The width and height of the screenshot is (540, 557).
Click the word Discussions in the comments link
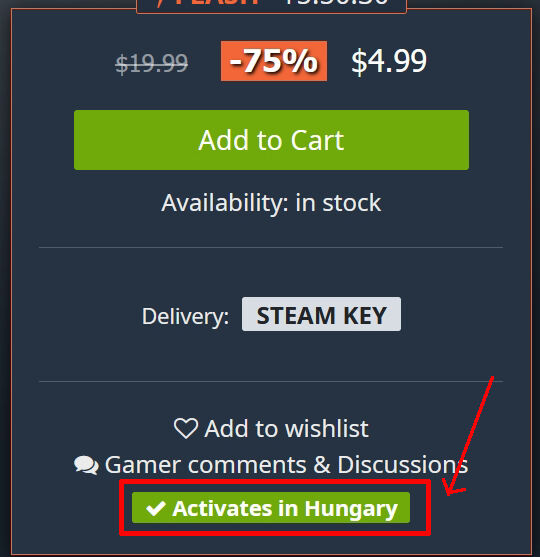(x=403, y=464)
